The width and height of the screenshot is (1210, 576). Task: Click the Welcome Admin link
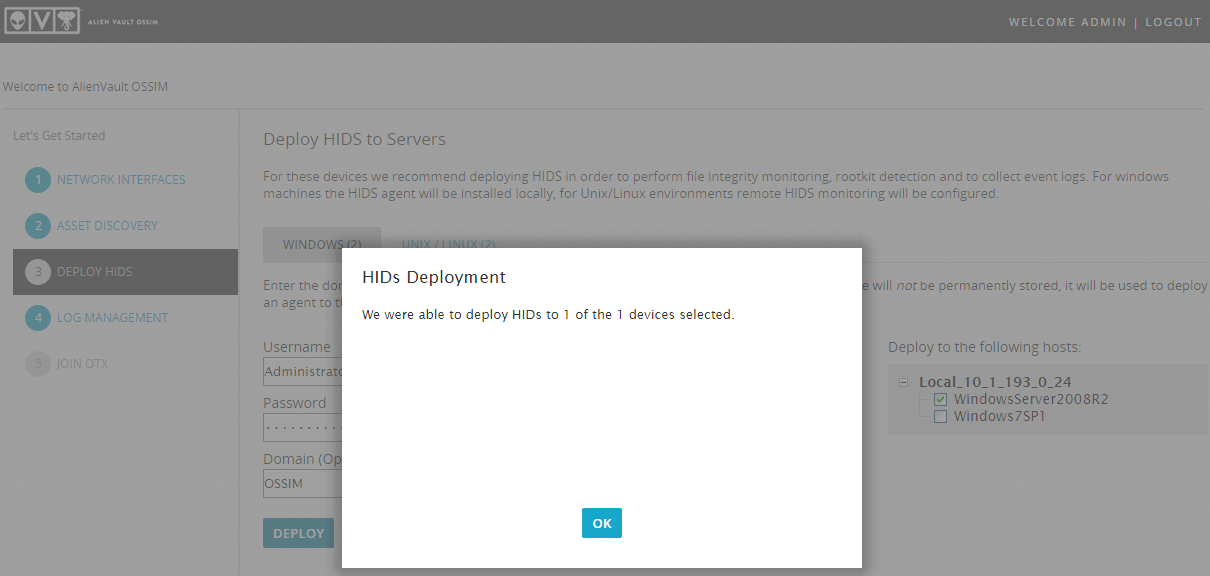coord(1067,22)
